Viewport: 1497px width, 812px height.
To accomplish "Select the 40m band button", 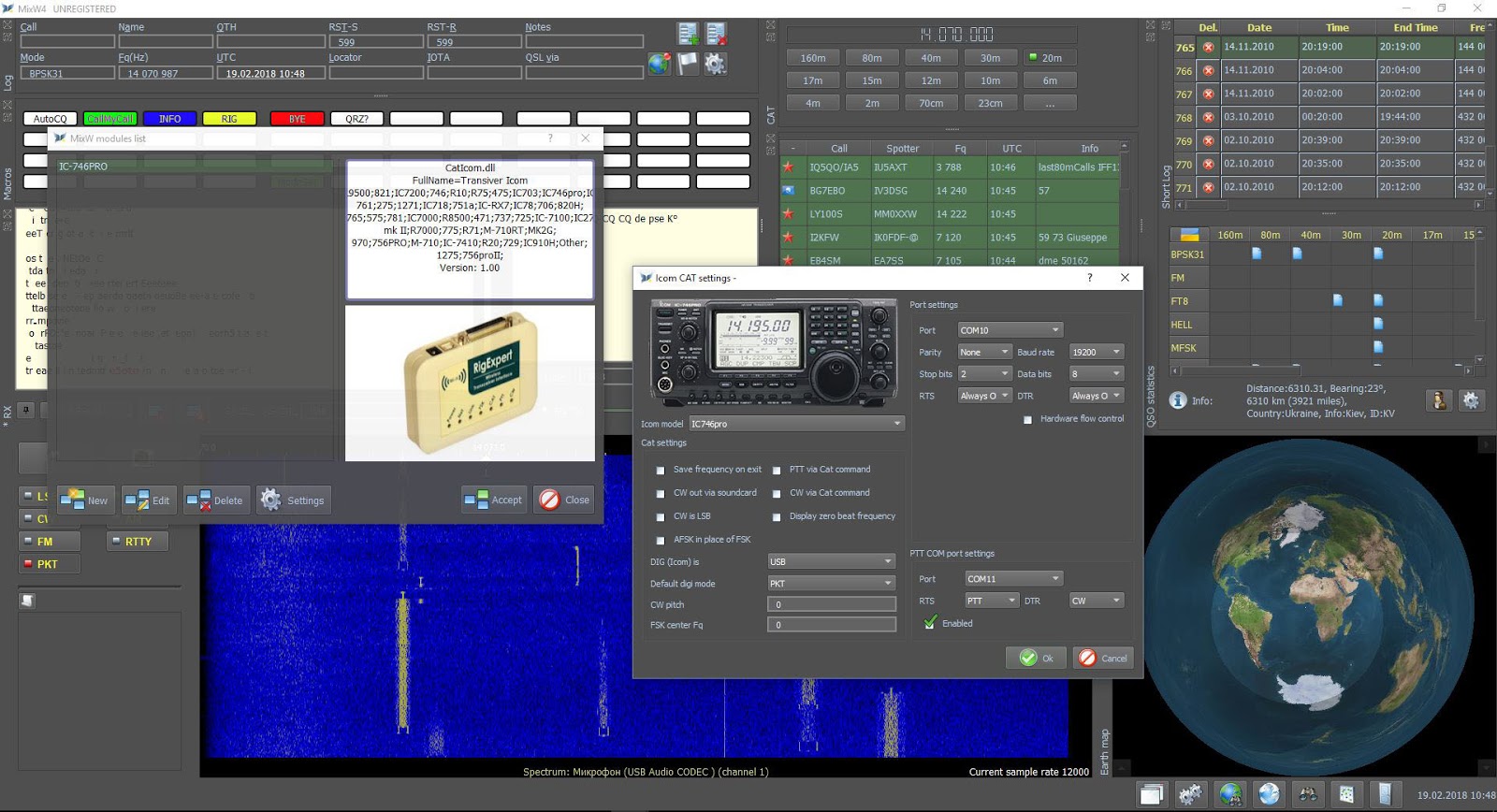I will (x=931, y=58).
